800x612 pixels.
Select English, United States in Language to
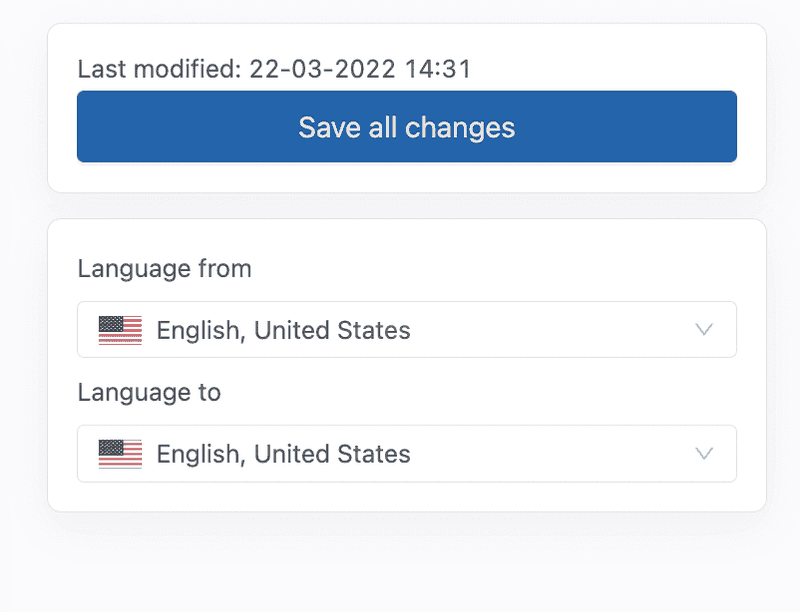point(283,453)
